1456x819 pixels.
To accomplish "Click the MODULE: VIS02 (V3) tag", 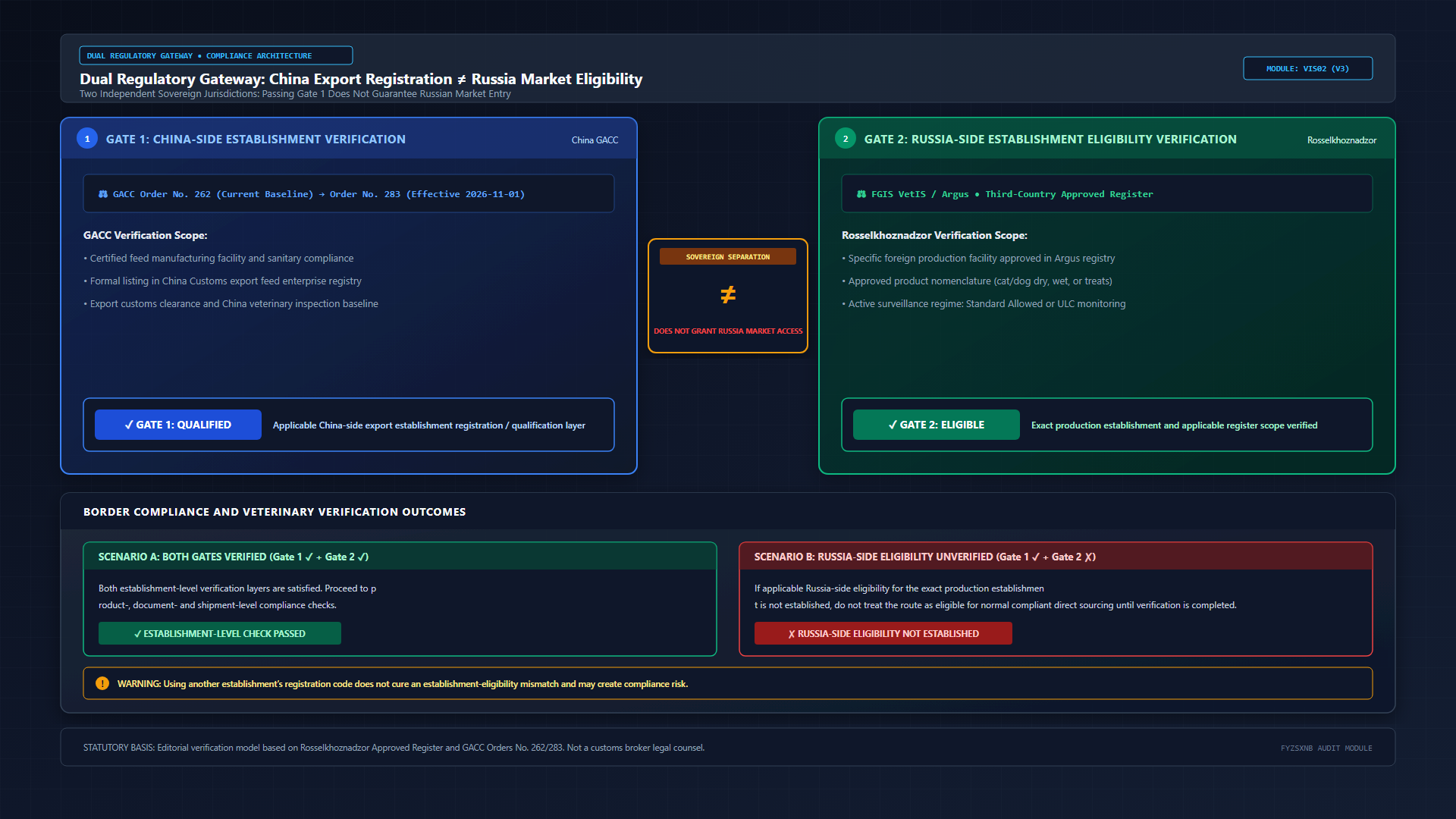I will pyautogui.click(x=1308, y=68).
